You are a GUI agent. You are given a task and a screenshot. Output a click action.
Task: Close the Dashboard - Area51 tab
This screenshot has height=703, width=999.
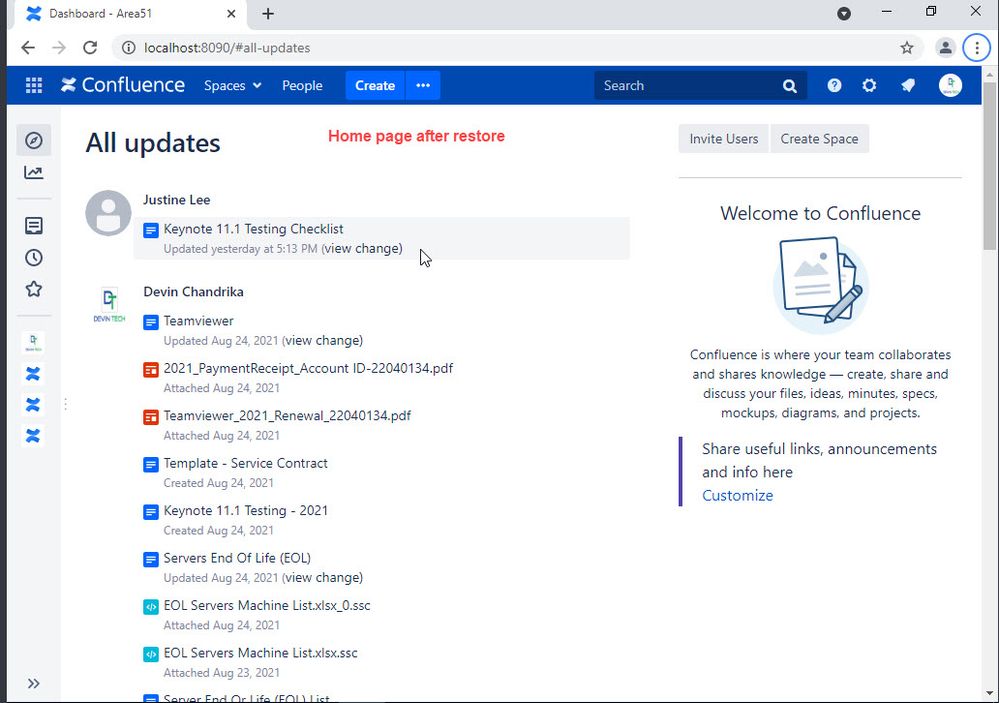pos(231,13)
